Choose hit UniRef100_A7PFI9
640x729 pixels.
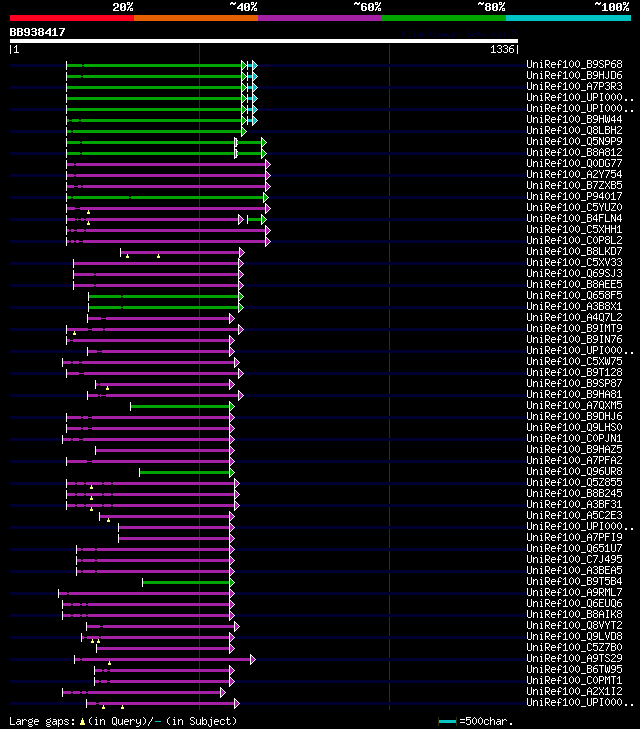point(574,537)
